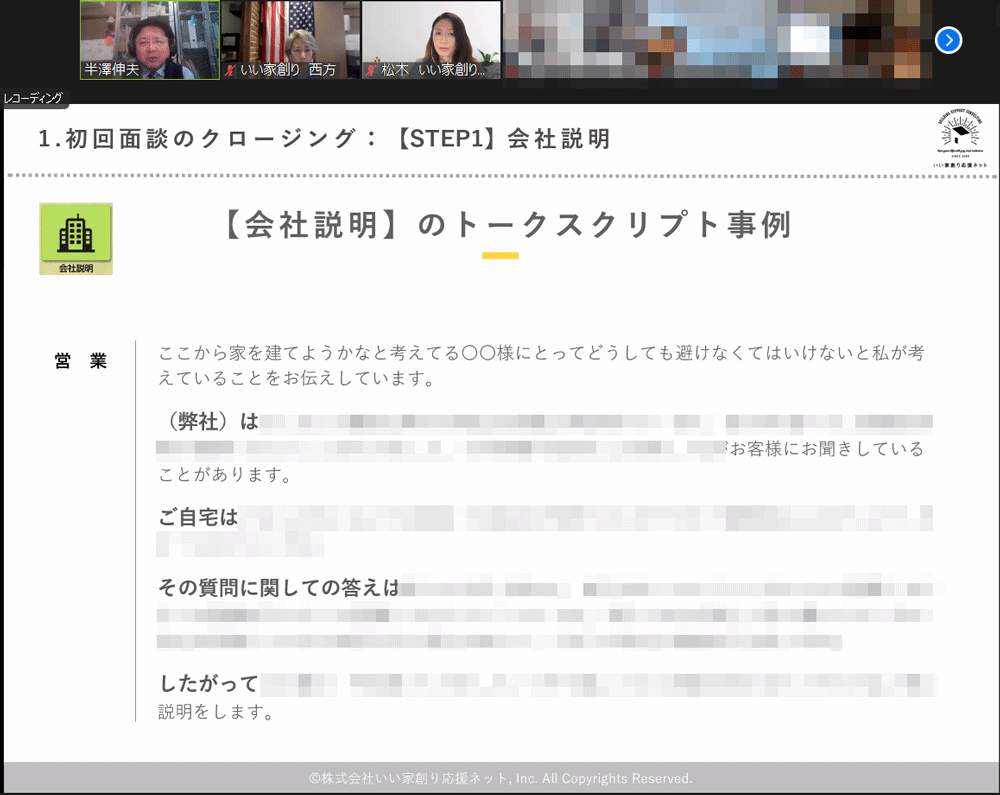Screen dimensions: 1000x795
Task: Click the muted microphone icon beside 松木
Action: [x=372, y=71]
